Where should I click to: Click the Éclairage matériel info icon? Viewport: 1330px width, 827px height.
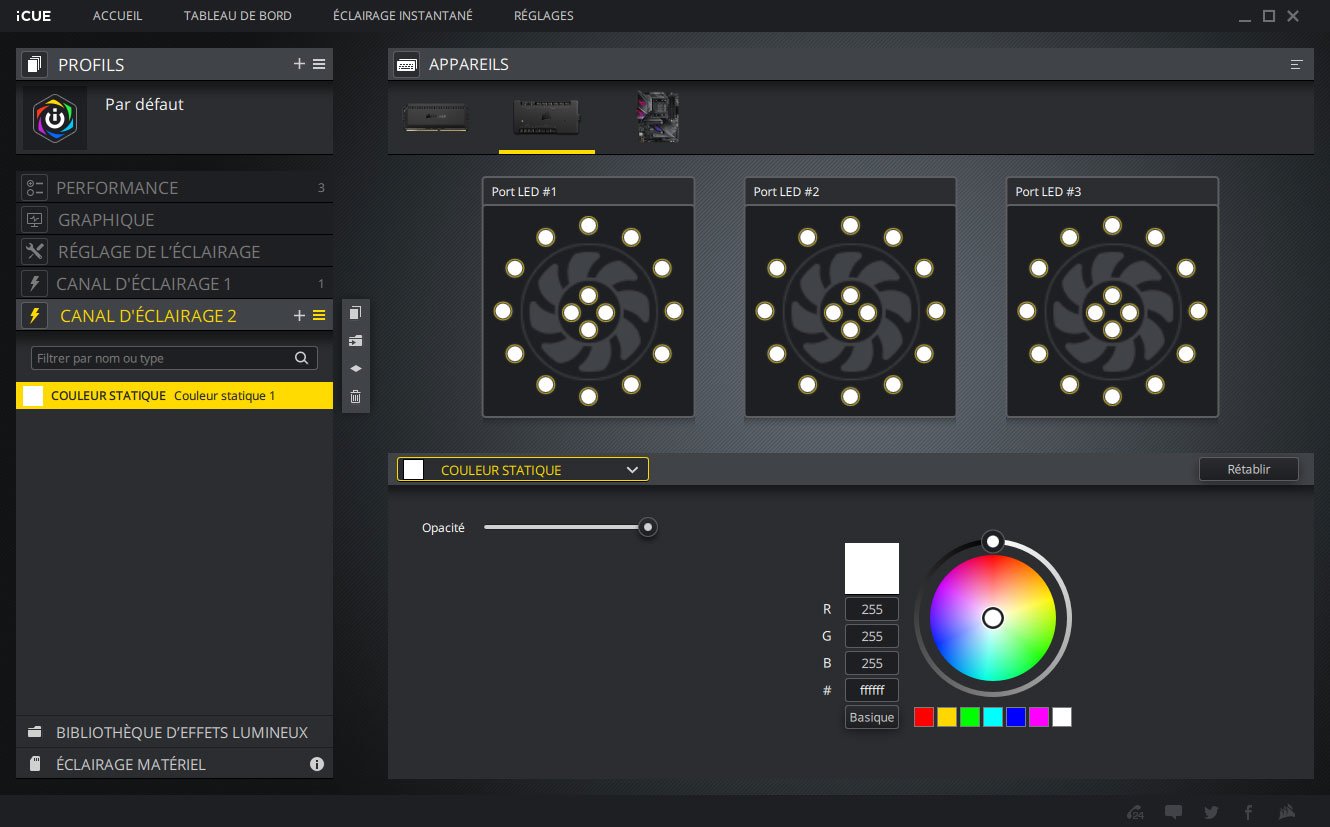317,764
